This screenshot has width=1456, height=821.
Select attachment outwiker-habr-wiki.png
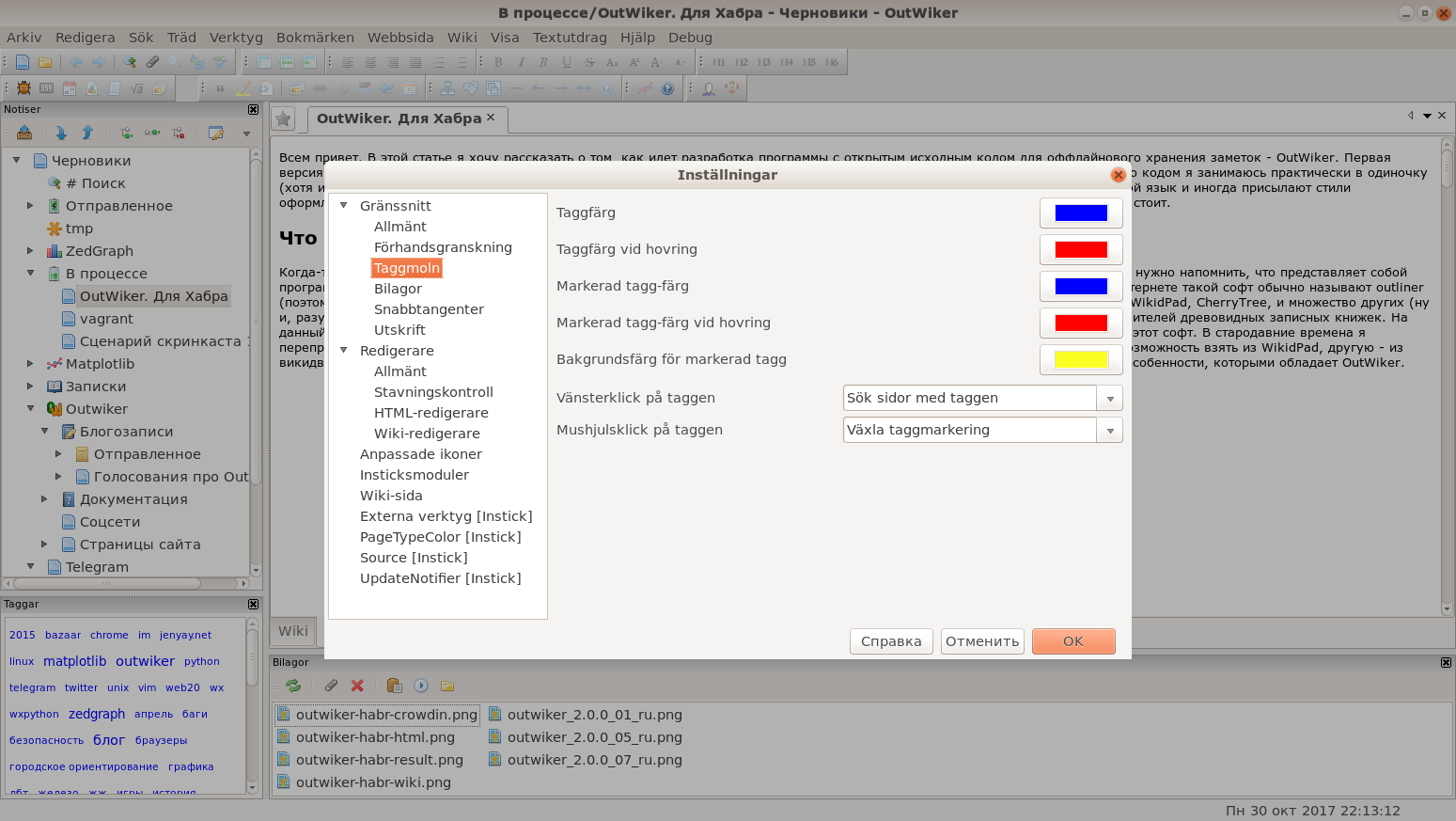(373, 782)
